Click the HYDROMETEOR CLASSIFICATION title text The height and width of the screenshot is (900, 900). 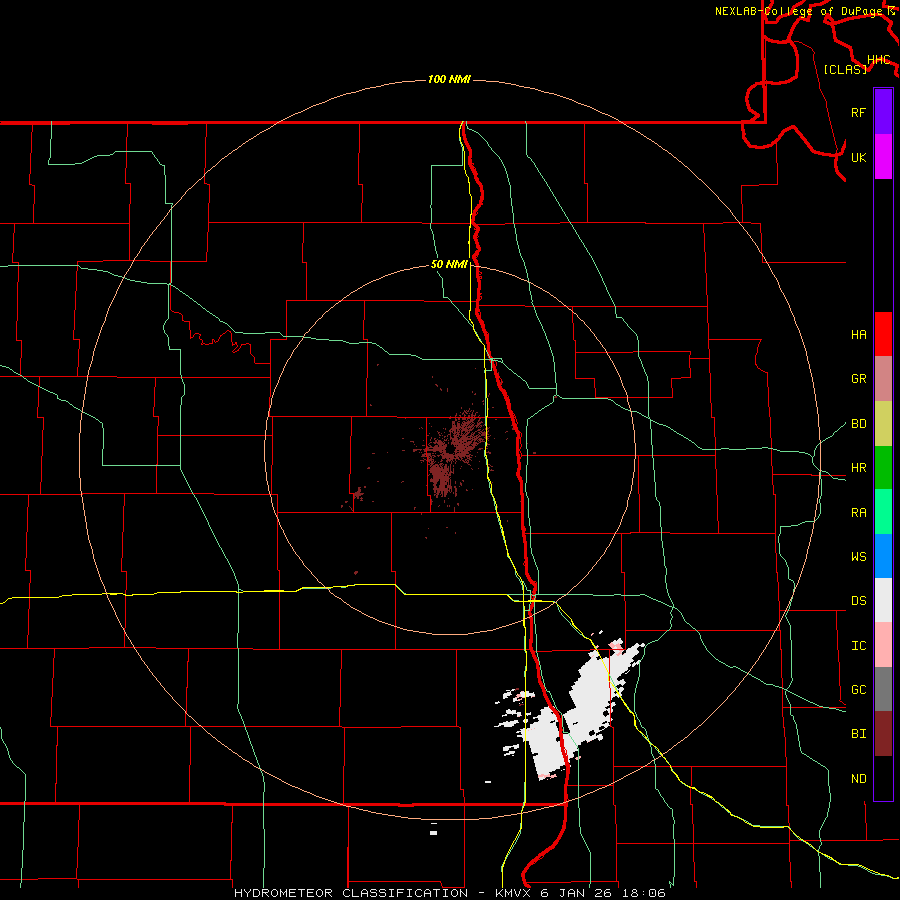(351, 893)
